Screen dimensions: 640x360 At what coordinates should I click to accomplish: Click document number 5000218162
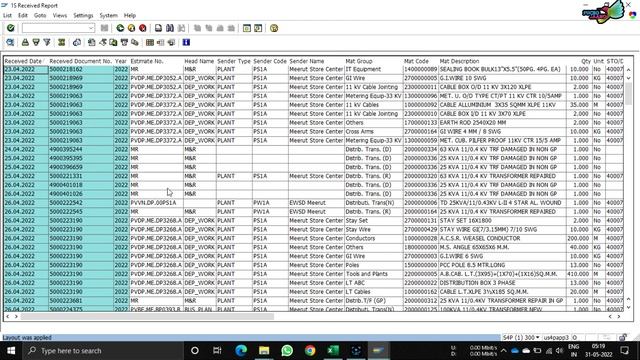pos(81,69)
